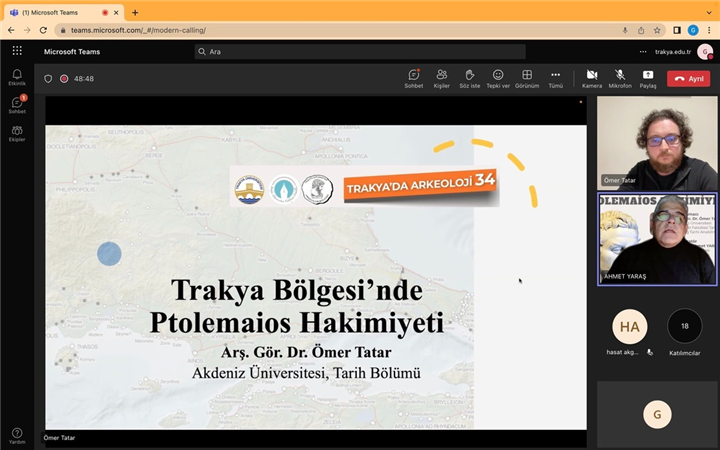This screenshot has width=720, height=450.
Task: Open Etkinlik activity feed in sidebar
Action: 17,77
